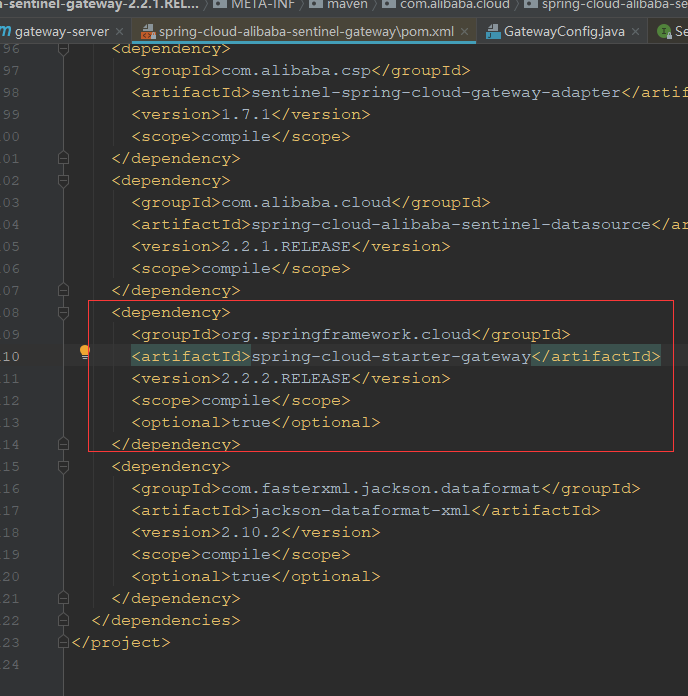
Task: Click artifactId spring-cloud-alibaba-sentinel-datasource
Action: 451,224
